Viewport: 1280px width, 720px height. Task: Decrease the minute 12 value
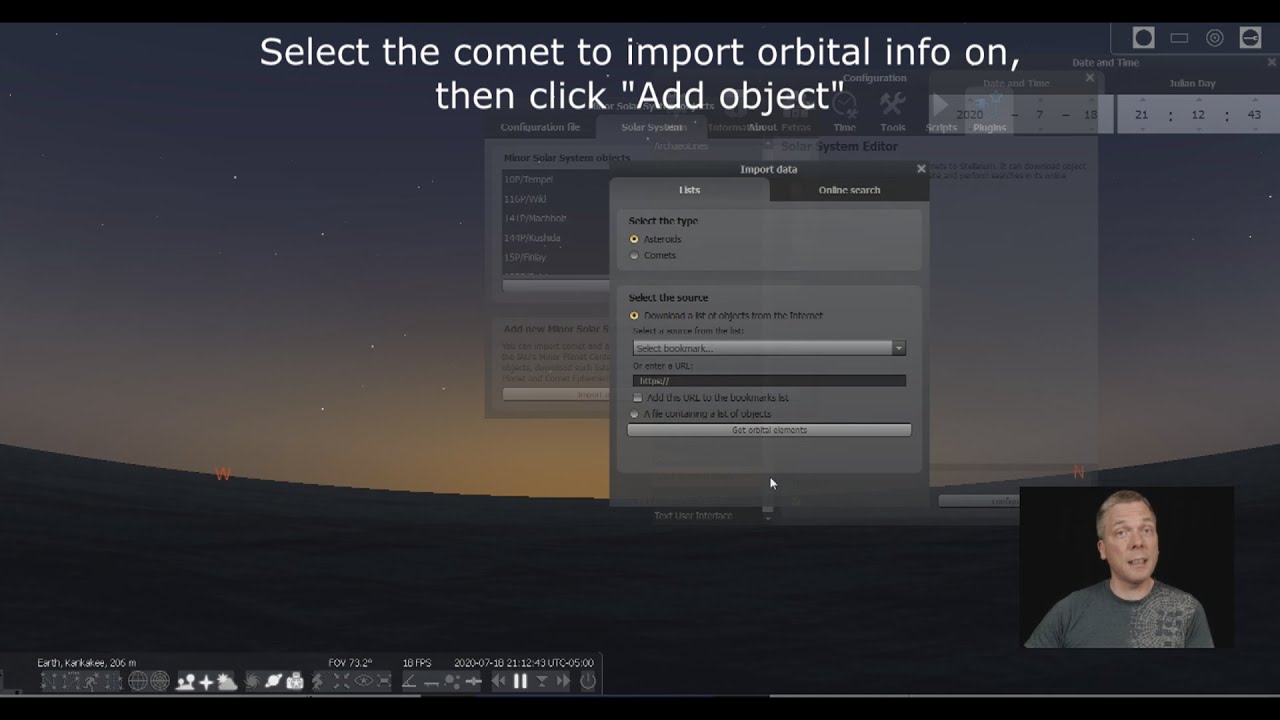click(1197, 130)
